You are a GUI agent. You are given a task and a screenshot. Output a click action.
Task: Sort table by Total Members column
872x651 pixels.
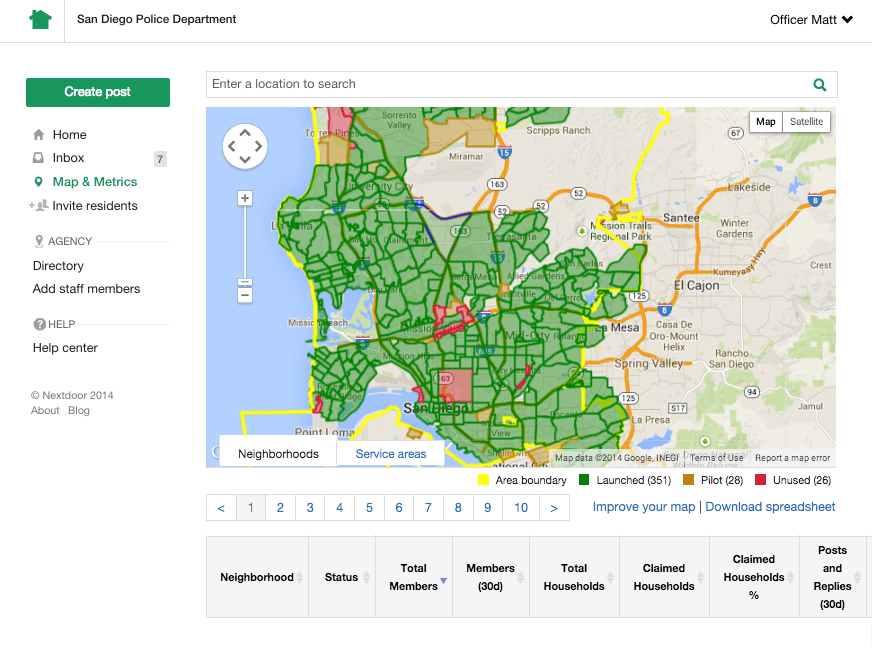(414, 577)
